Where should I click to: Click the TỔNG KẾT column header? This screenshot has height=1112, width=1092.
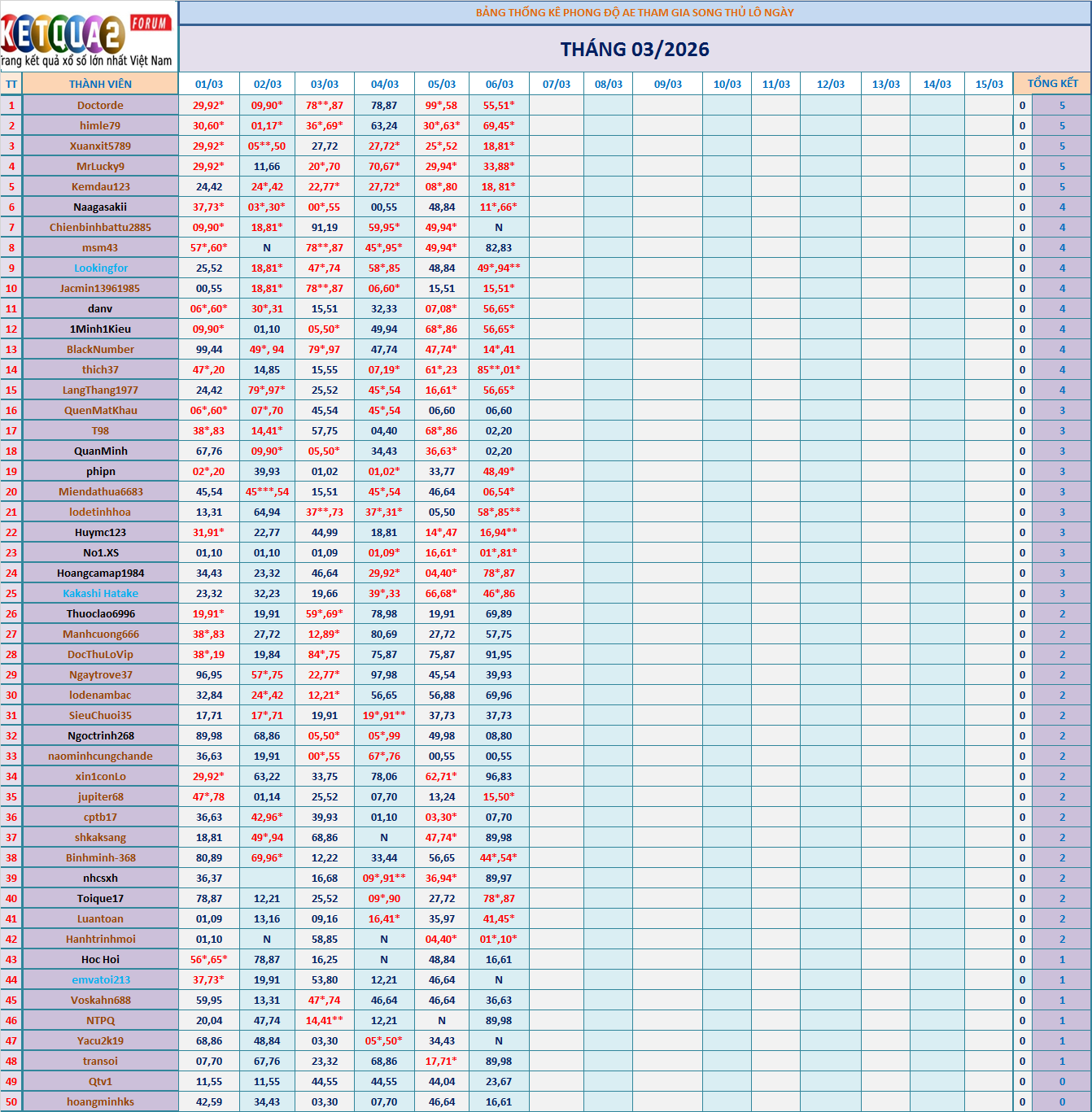[1052, 83]
